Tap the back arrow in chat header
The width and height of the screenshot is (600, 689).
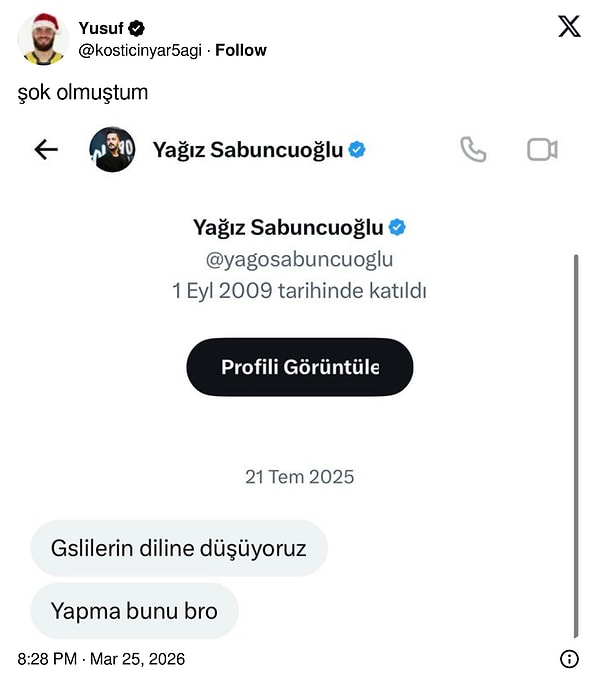pyautogui.click(x=46, y=150)
